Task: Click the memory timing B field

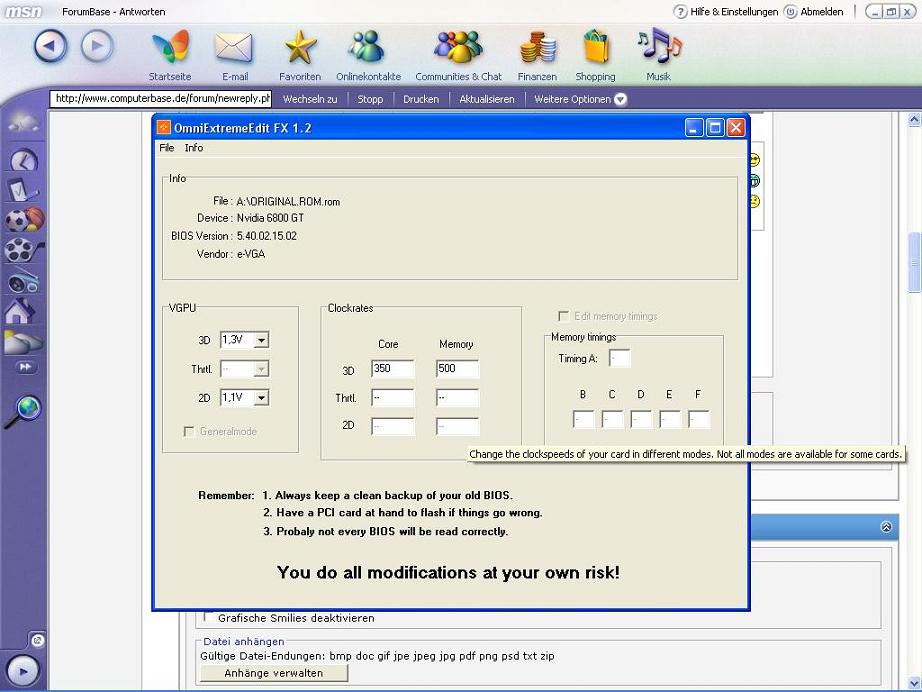Action: (583, 419)
